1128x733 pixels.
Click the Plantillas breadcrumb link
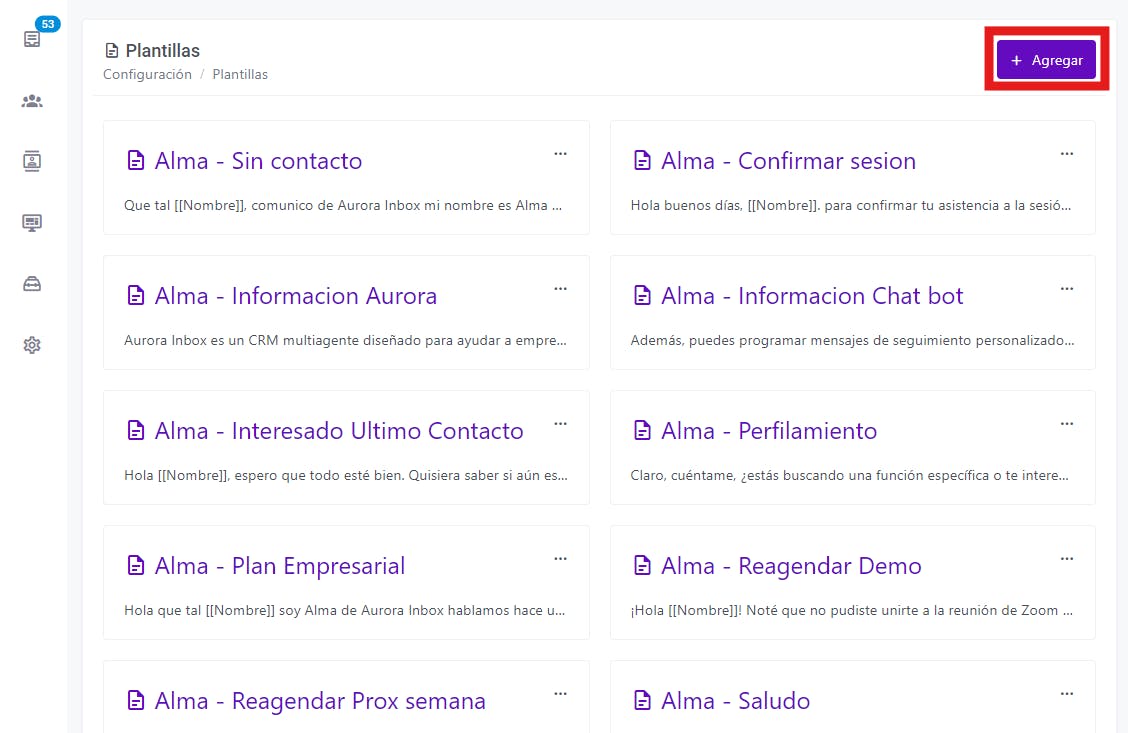click(x=240, y=74)
